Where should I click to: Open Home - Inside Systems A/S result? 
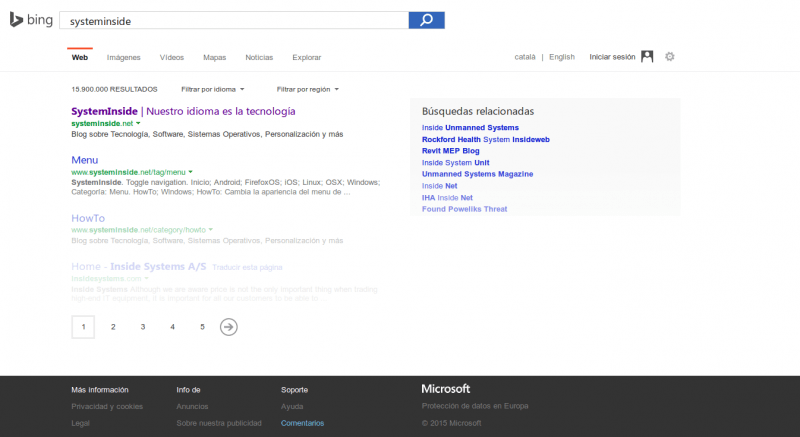click(139, 267)
